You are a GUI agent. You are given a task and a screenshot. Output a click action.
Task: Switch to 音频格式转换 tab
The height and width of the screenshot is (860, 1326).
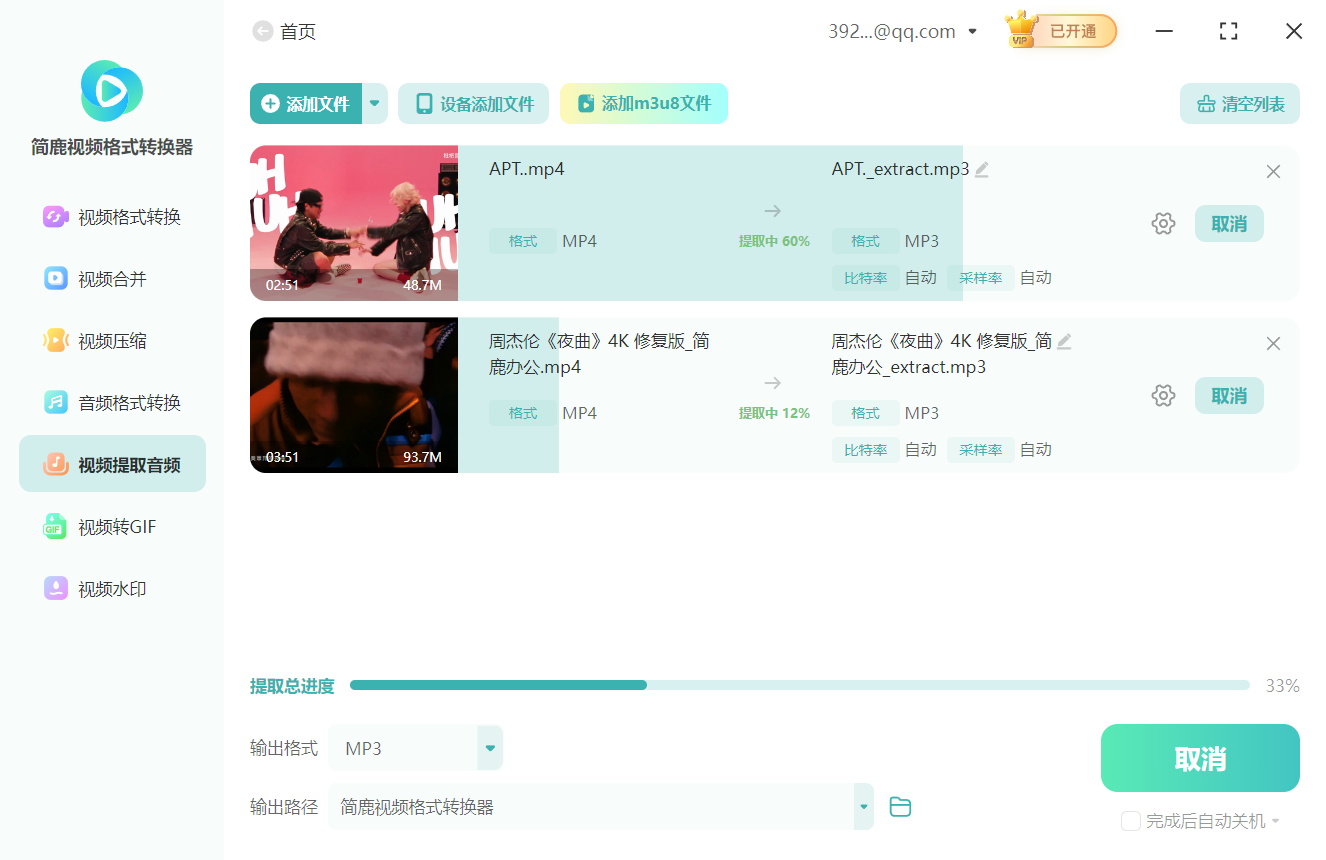(x=112, y=403)
